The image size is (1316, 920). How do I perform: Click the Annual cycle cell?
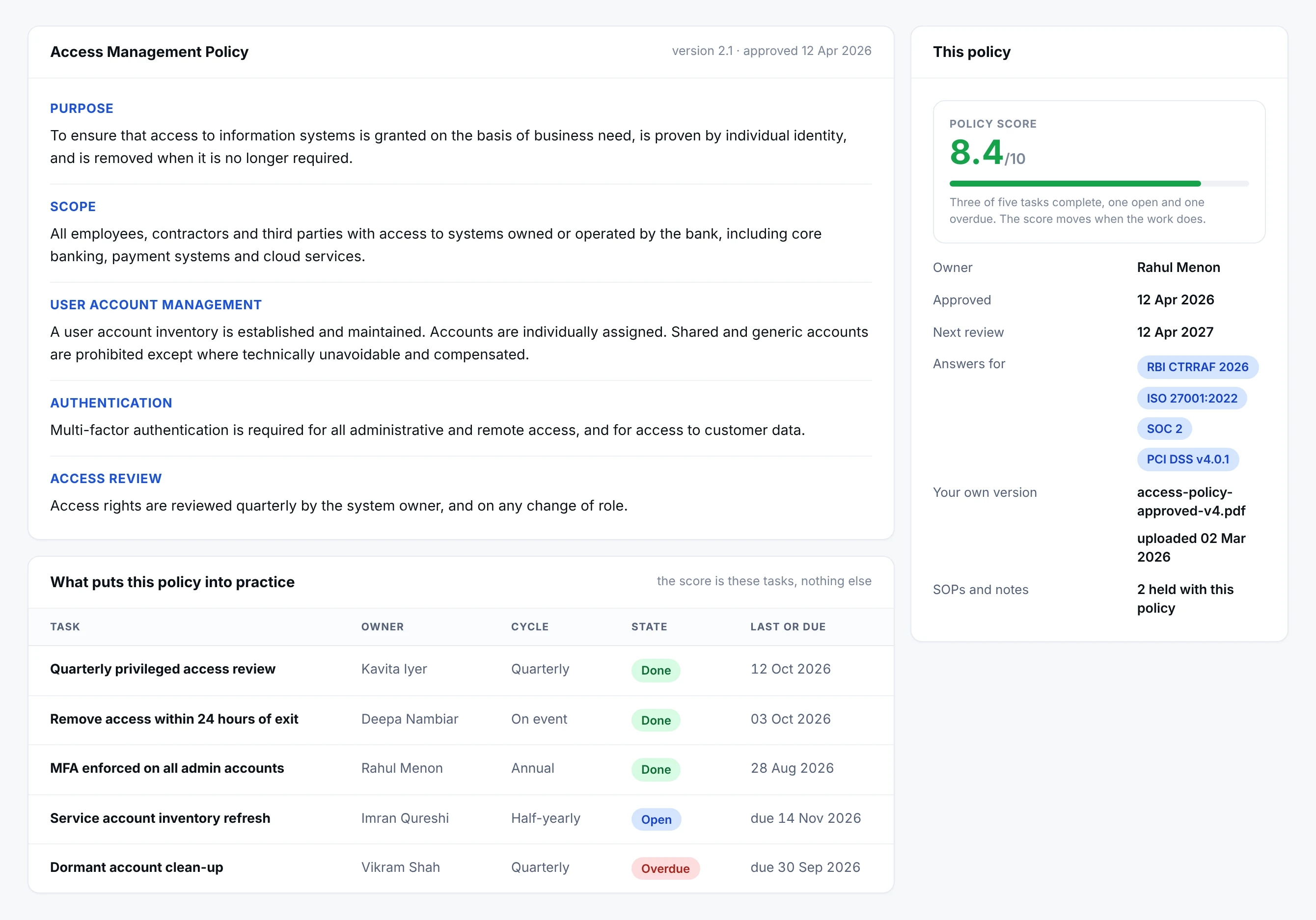pyautogui.click(x=532, y=768)
